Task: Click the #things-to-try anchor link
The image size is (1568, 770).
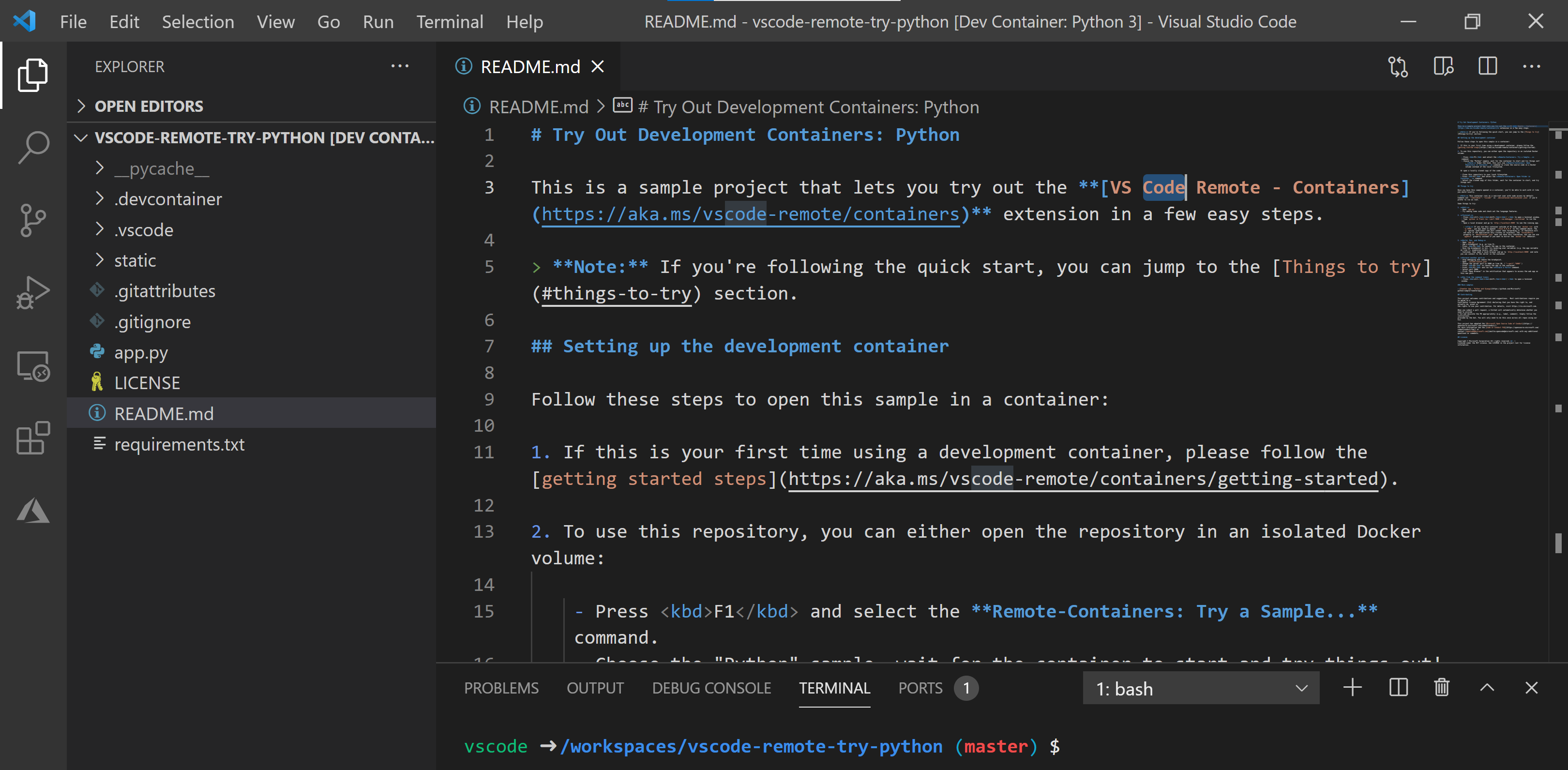Action: coord(616,293)
